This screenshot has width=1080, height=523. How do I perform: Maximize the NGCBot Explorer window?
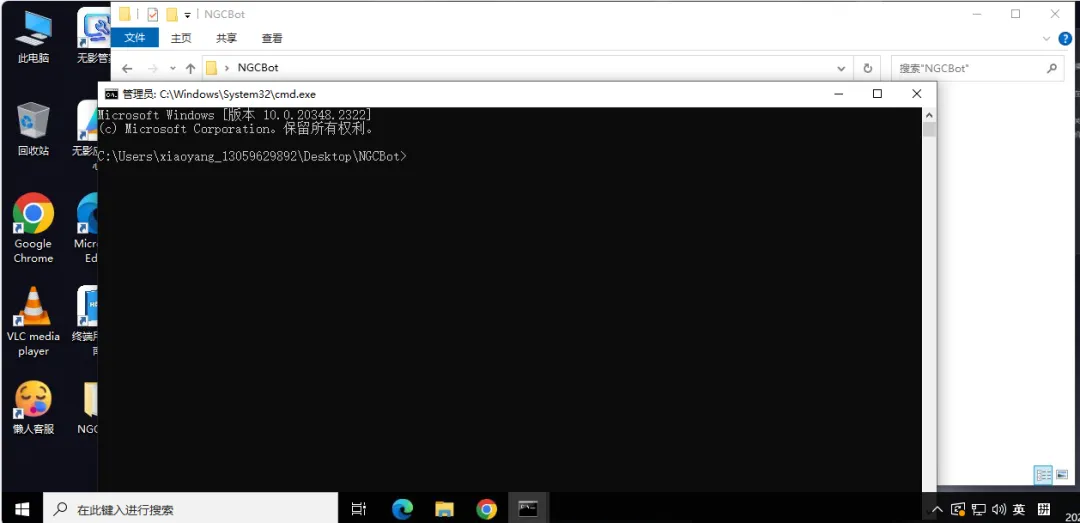coord(1015,14)
